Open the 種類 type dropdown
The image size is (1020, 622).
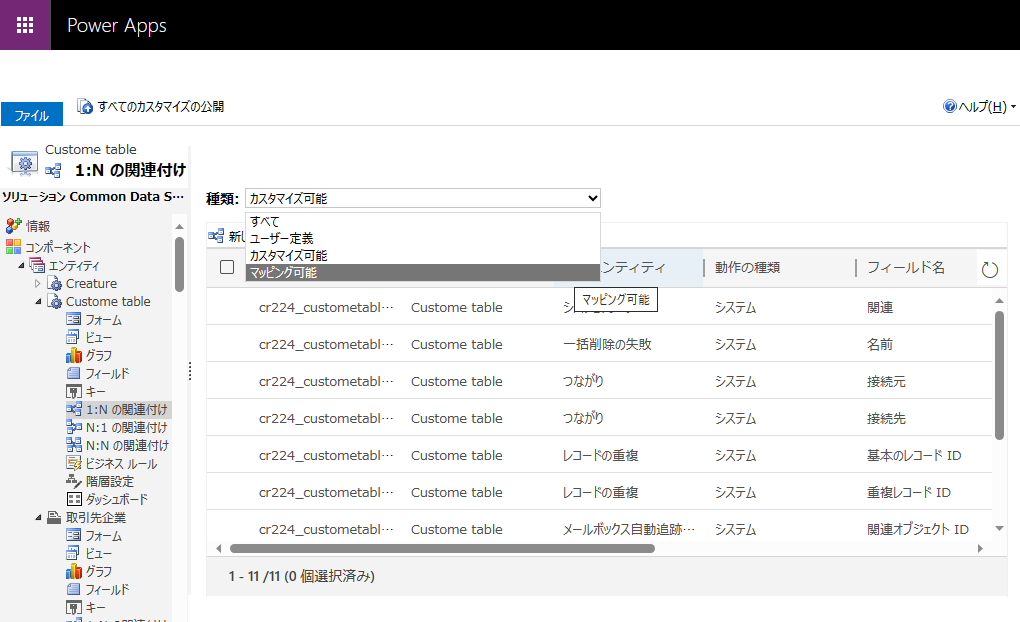pos(423,198)
